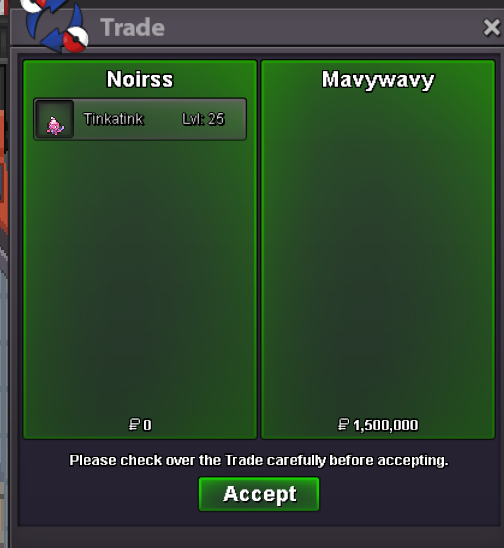Screen dimensions: 504x548
Task: Click the Trade window title text
Action: (x=132, y=28)
